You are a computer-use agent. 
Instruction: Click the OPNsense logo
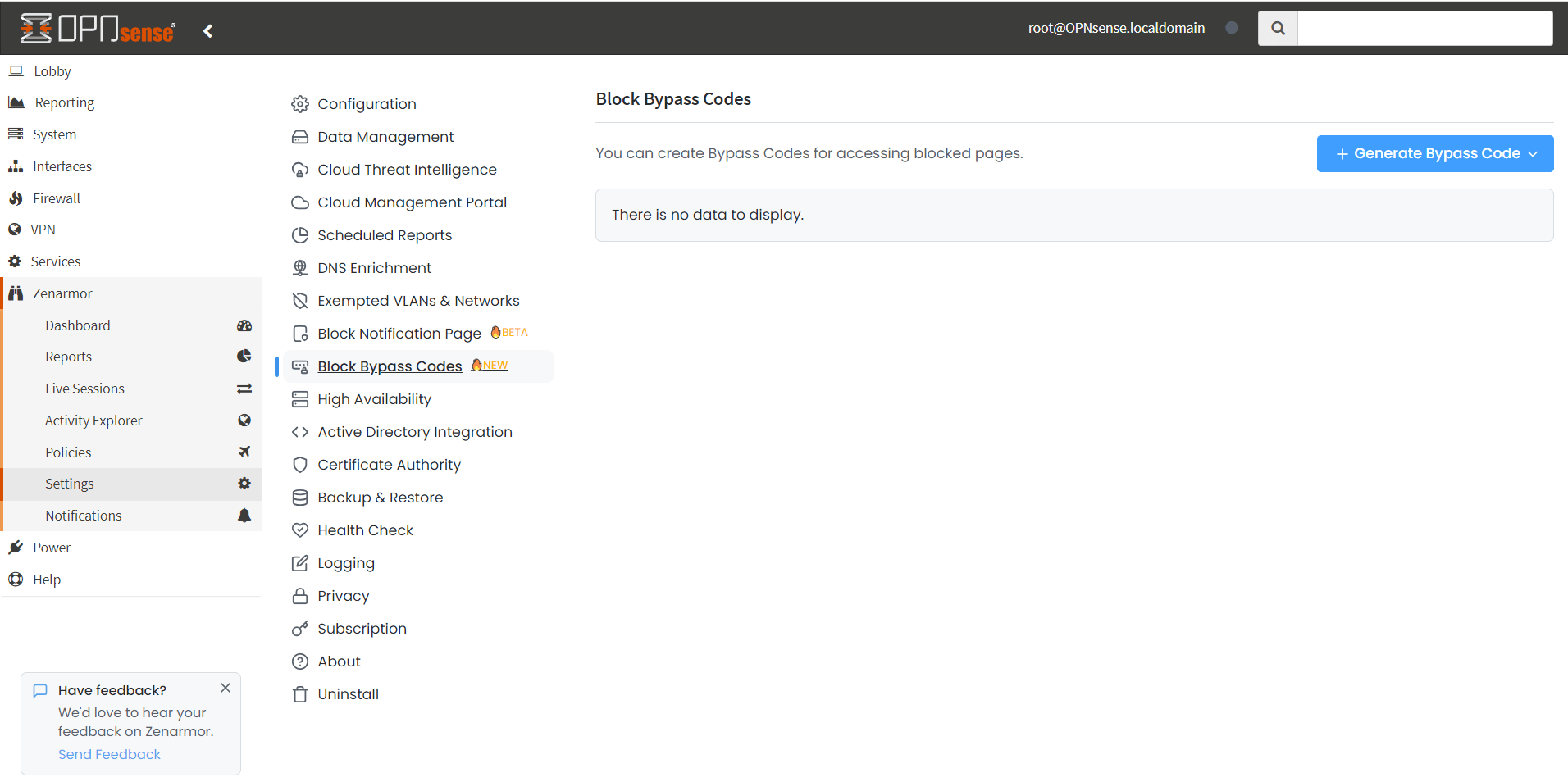pyautogui.click(x=98, y=29)
